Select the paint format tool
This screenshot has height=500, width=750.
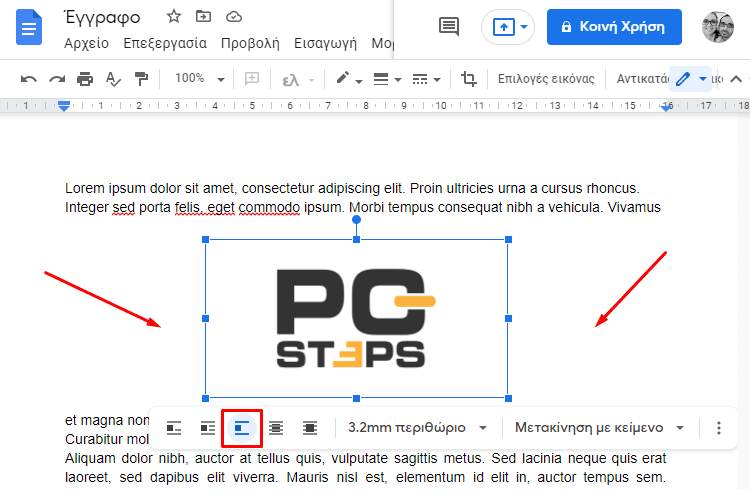[x=141, y=78]
